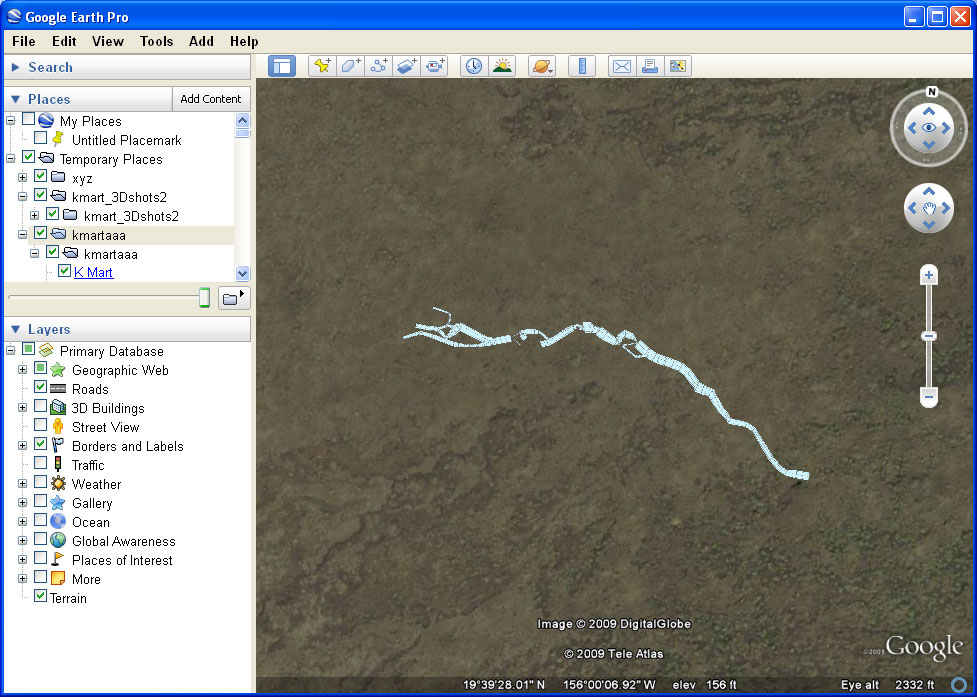Expand the Geographic Web layer node

(22, 369)
